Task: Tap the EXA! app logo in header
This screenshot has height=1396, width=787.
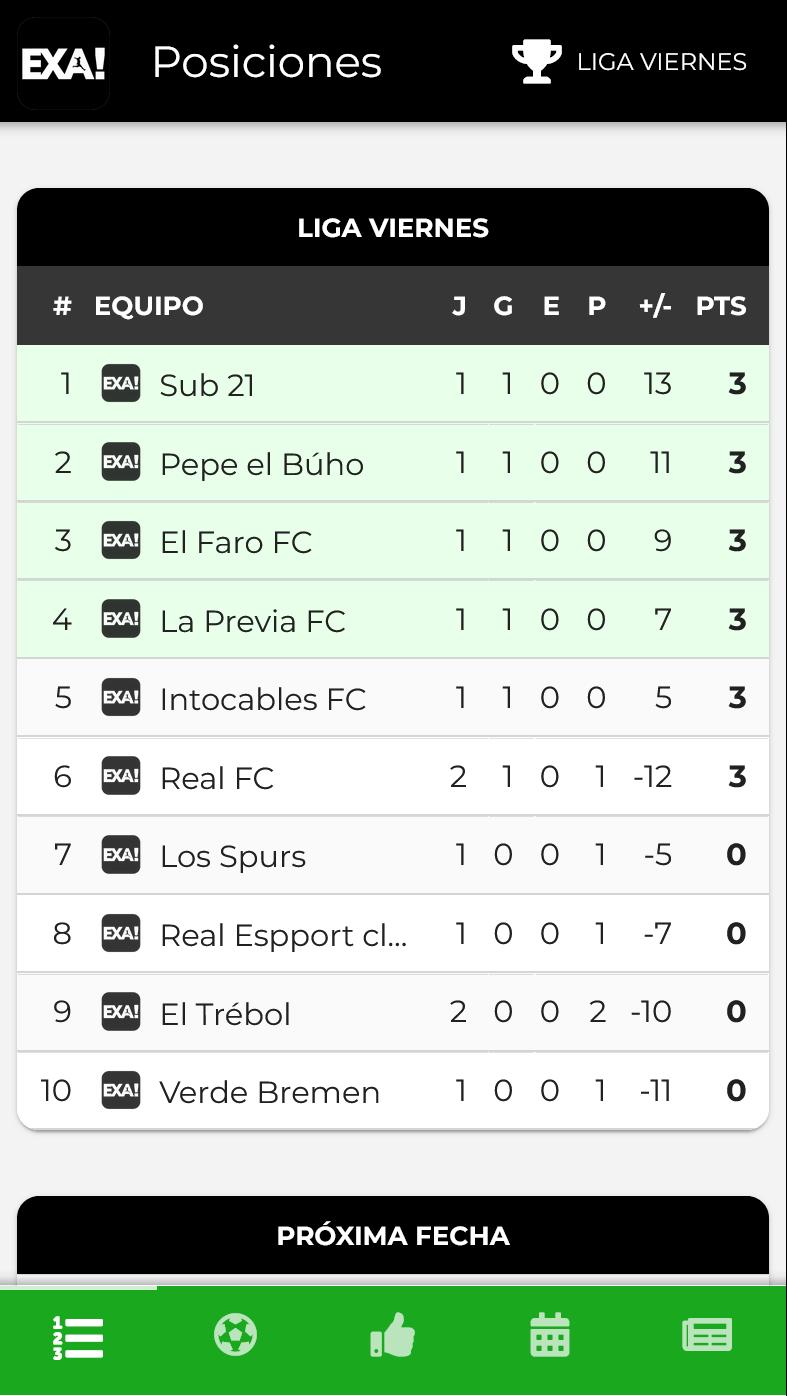Action: point(63,63)
